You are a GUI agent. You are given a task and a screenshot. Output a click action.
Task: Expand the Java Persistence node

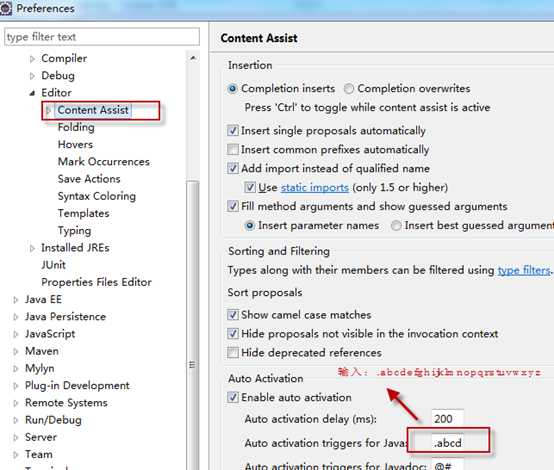pos(16,317)
